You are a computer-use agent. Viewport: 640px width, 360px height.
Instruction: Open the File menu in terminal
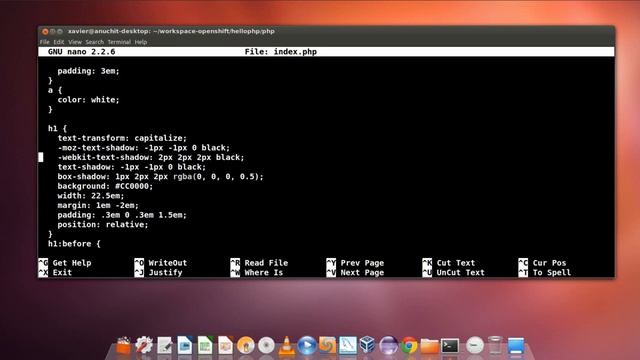click(44, 42)
